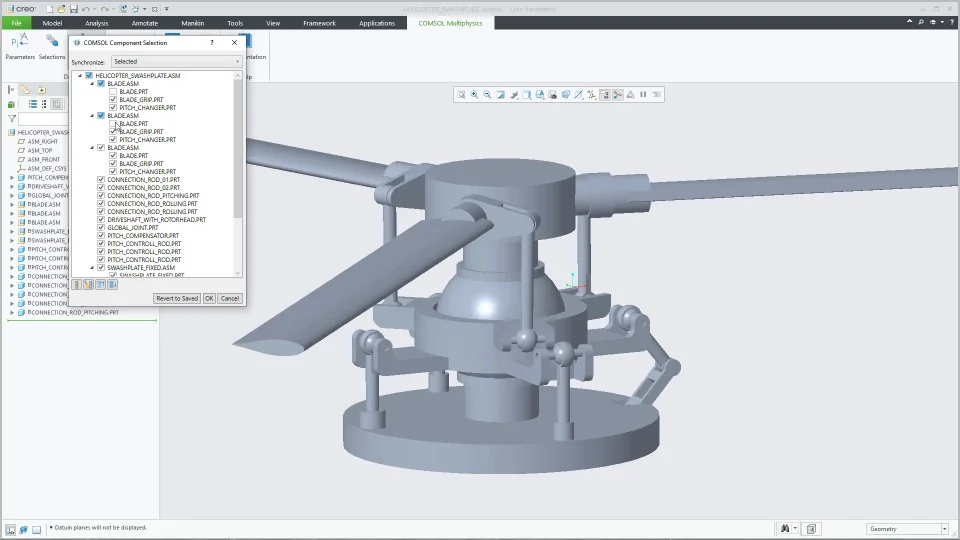The width and height of the screenshot is (960, 540).
Task: Disable the DRIVESHAFT_WITH_ROTORHEAD.PRT checkbox
Action: (x=101, y=220)
